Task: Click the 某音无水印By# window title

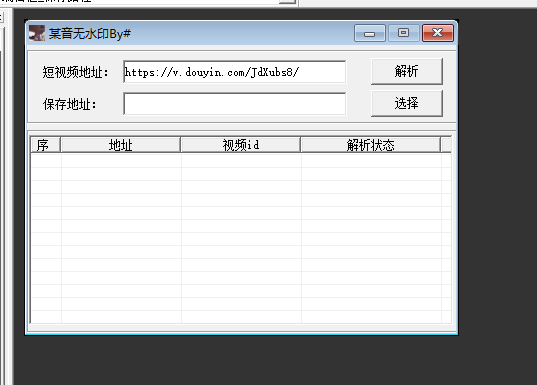Action: click(x=90, y=34)
